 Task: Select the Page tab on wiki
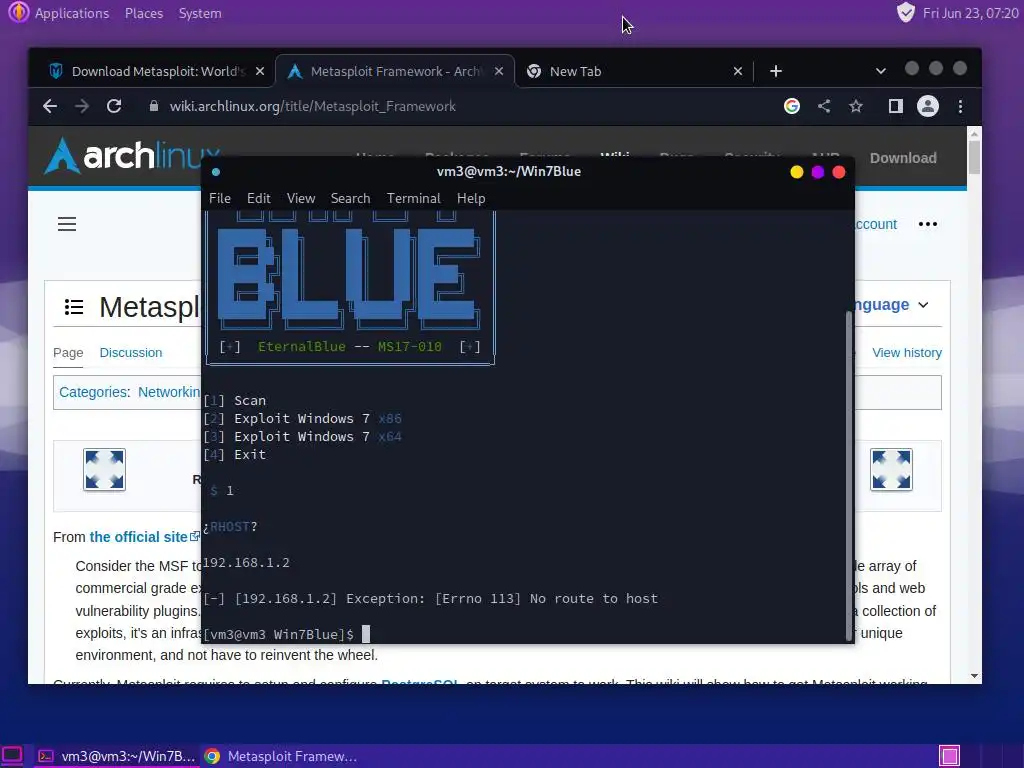point(68,353)
